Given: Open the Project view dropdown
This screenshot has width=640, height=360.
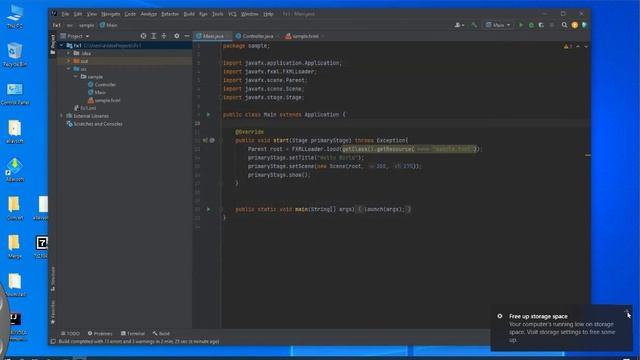Looking at the screenshot, I should point(75,36).
